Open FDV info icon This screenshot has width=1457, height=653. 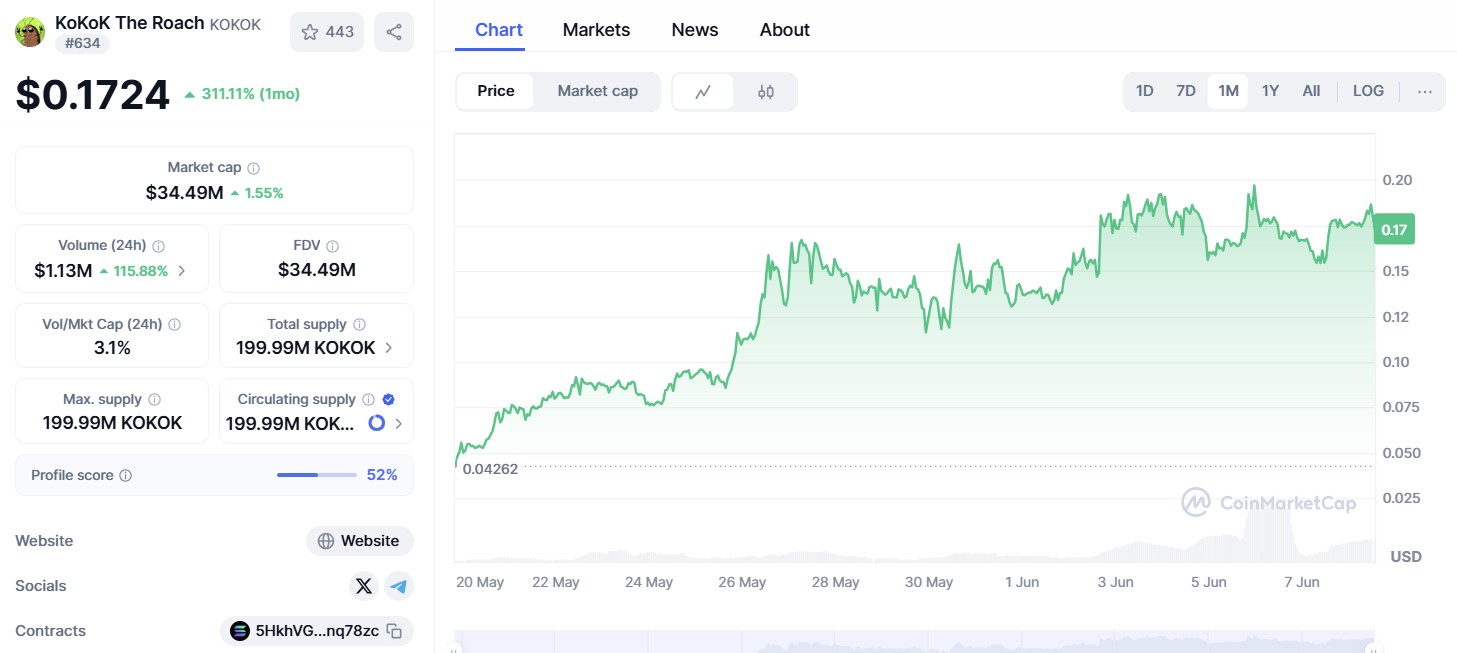click(333, 246)
